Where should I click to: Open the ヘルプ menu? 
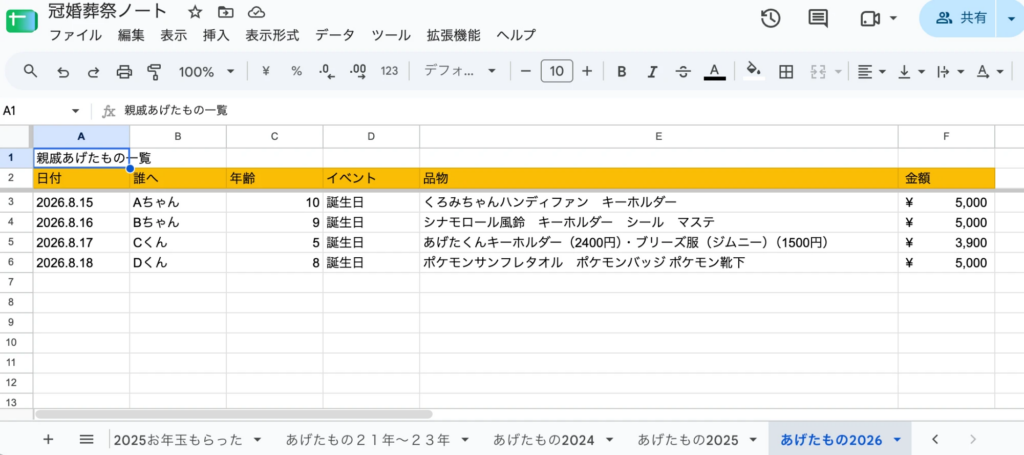pyautogui.click(x=516, y=35)
